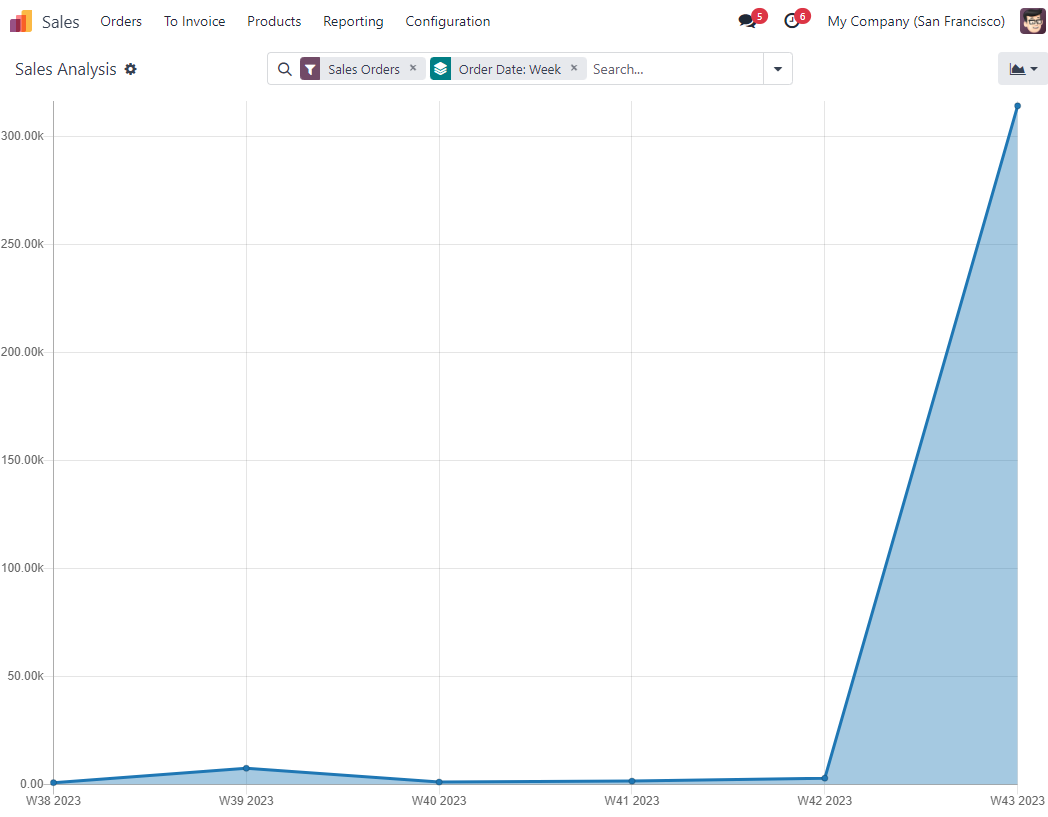Open the Orders menu

pos(121,21)
